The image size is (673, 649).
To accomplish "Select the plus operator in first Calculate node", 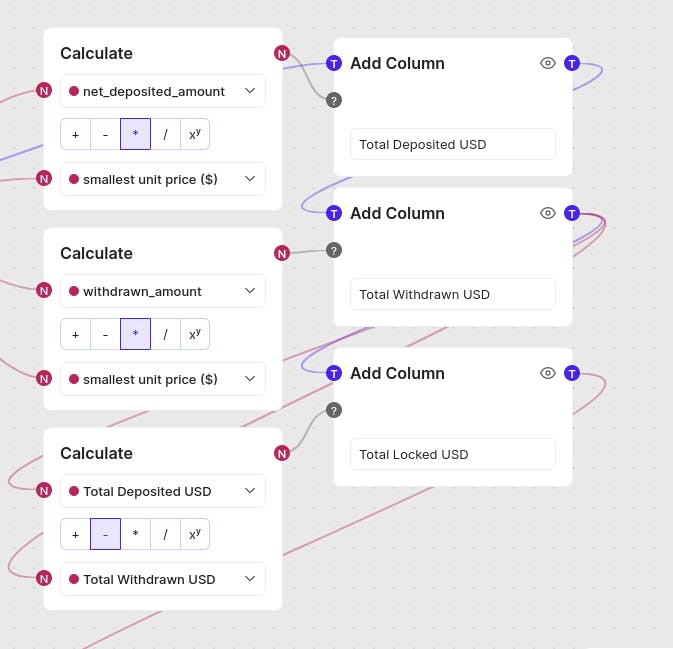I will pos(76,134).
